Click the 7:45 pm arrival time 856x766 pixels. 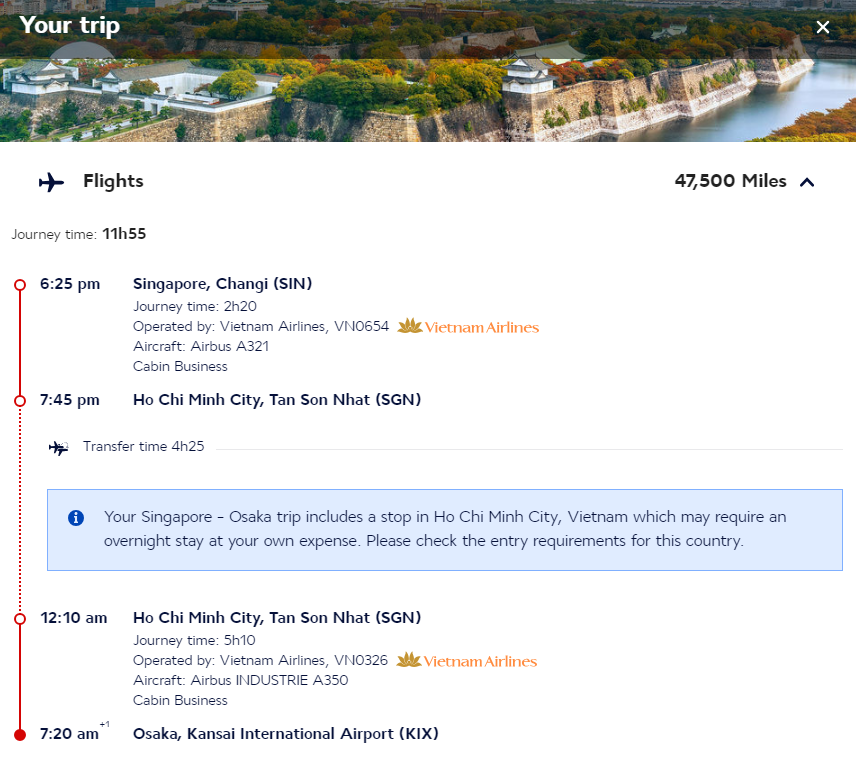(x=70, y=400)
